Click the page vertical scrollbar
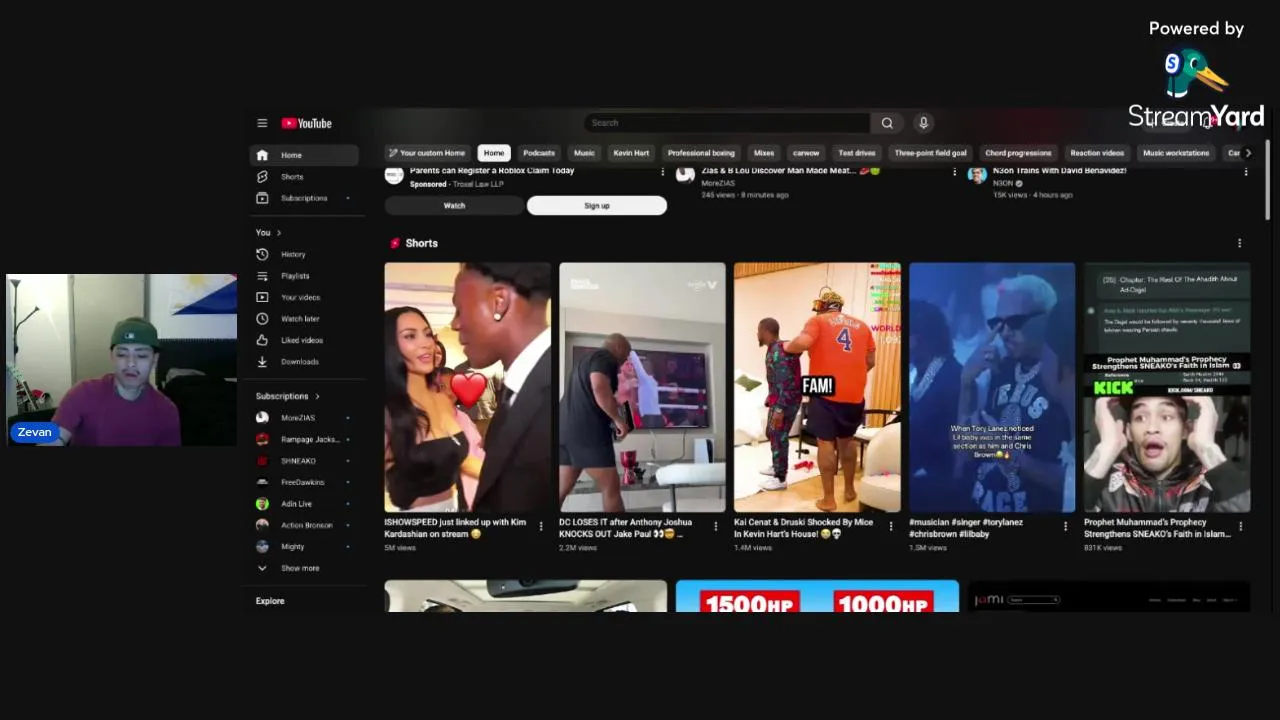The height and width of the screenshot is (720, 1280). (1267, 180)
